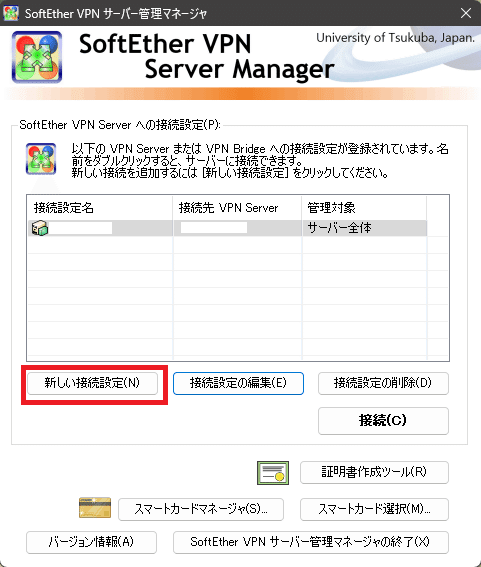
Task: Select the 接続先 VPN Server cell in first row
Action: 238,228
